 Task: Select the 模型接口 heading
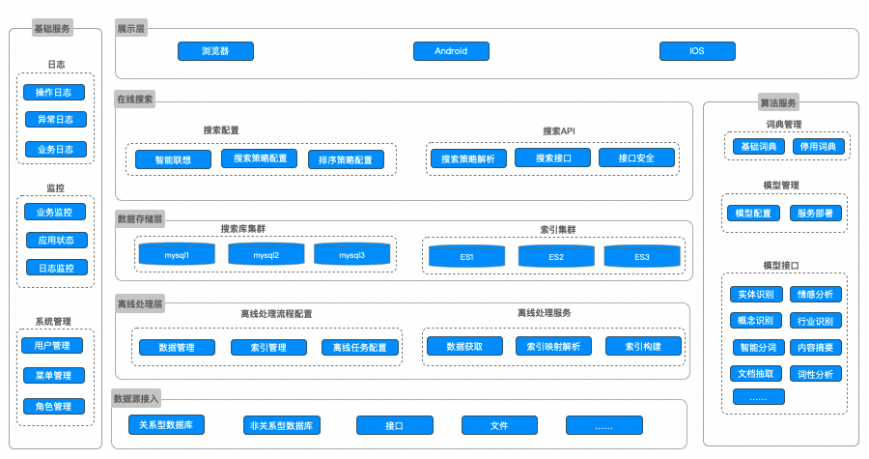[781, 266]
